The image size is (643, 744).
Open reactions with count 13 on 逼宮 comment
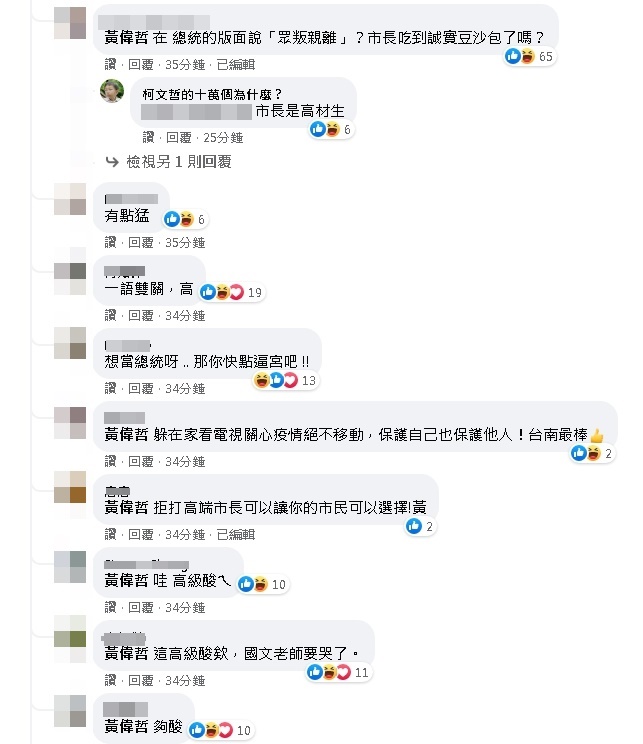point(285,381)
